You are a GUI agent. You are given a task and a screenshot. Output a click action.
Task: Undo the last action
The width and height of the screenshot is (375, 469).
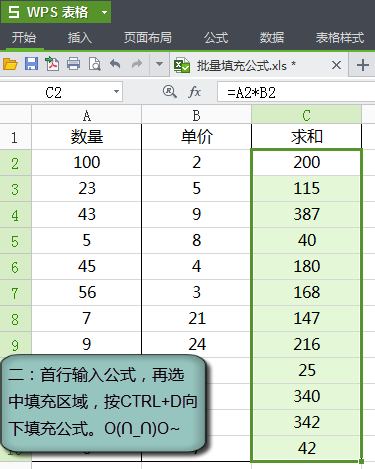[115, 63]
